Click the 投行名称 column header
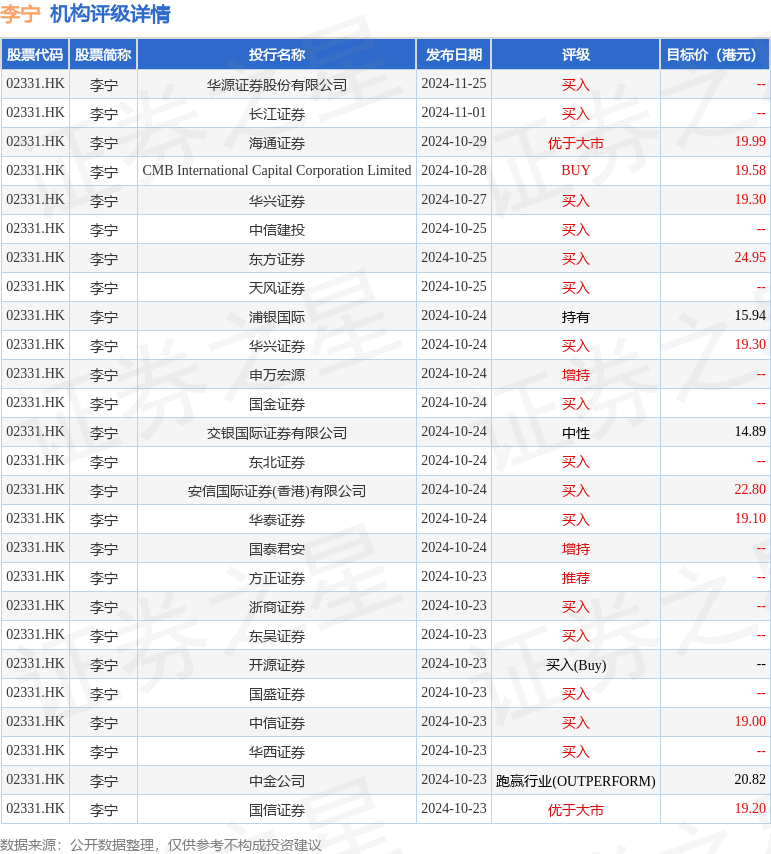The image size is (771, 854). pos(277,54)
